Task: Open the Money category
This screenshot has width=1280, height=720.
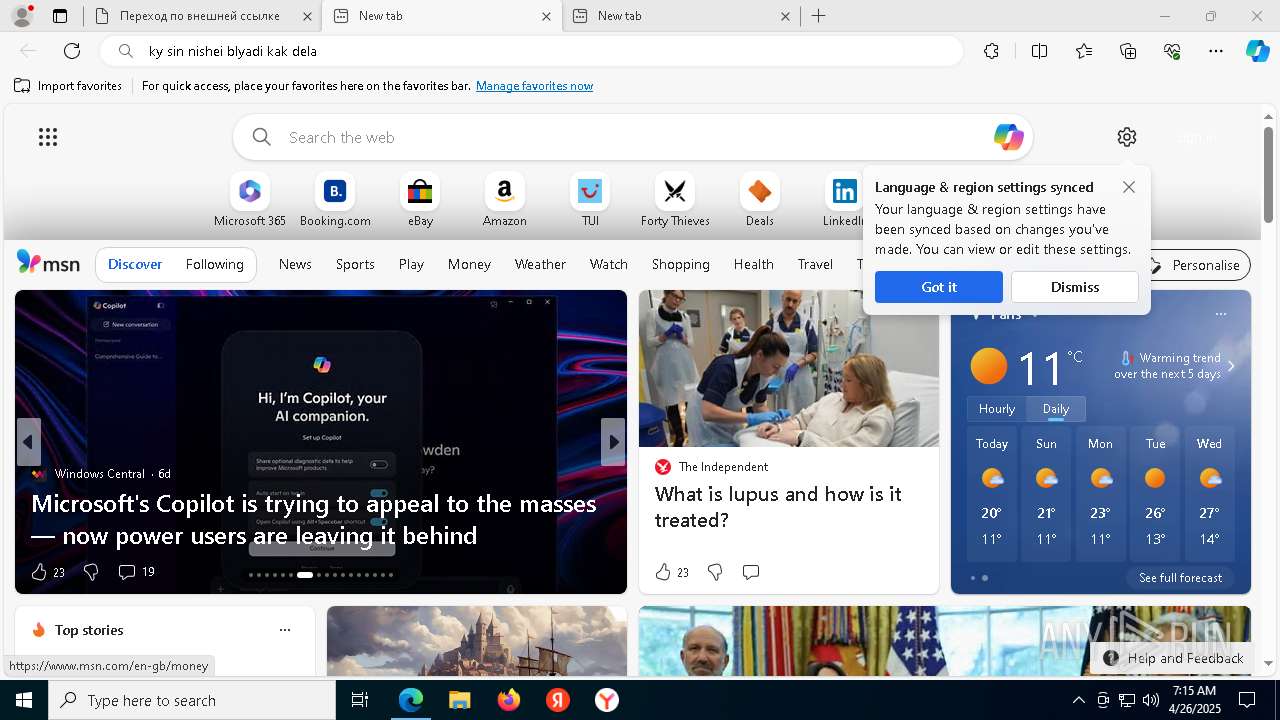Action: point(469,265)
